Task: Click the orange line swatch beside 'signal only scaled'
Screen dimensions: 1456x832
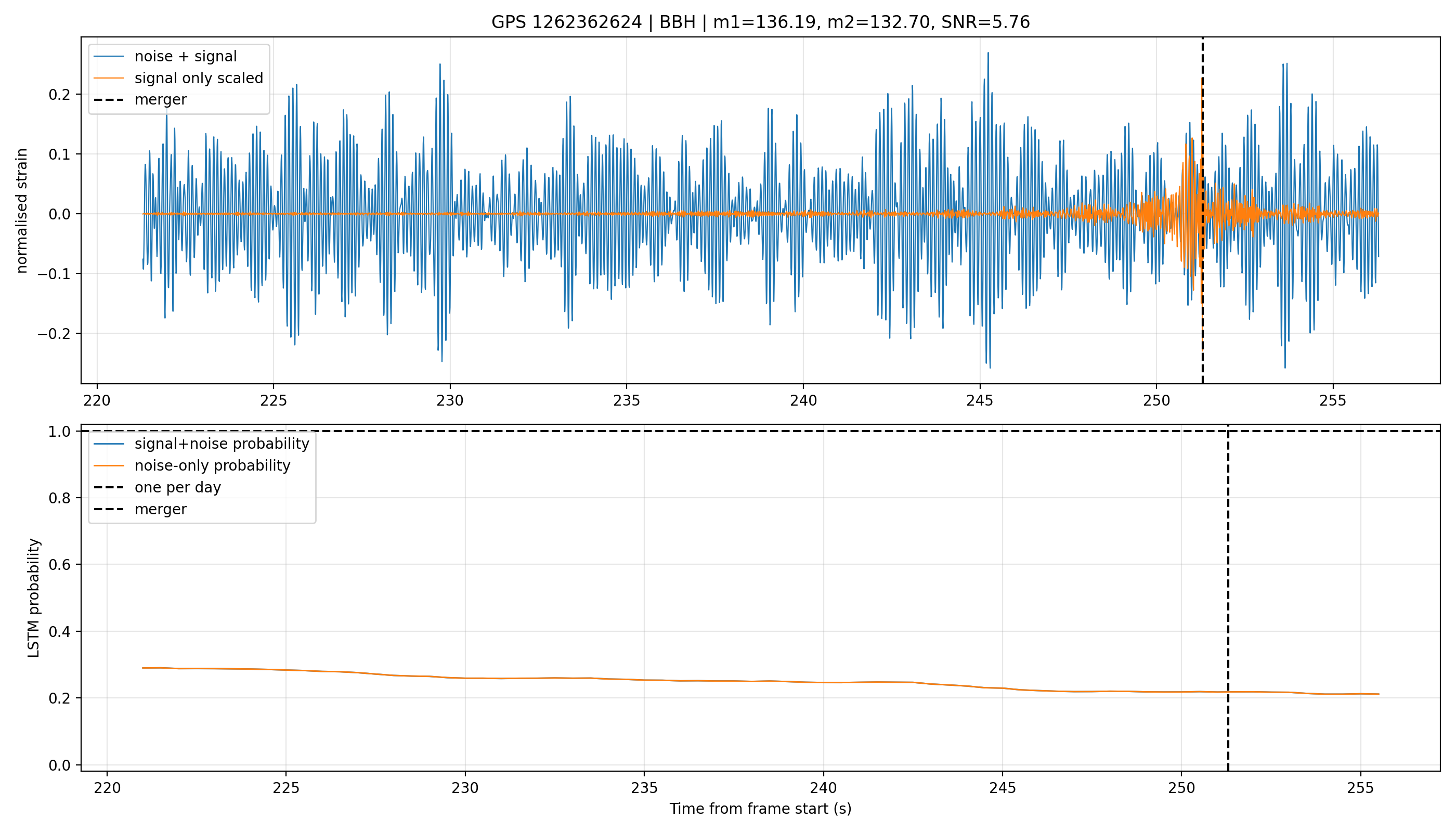Action: tap(109, 77)
